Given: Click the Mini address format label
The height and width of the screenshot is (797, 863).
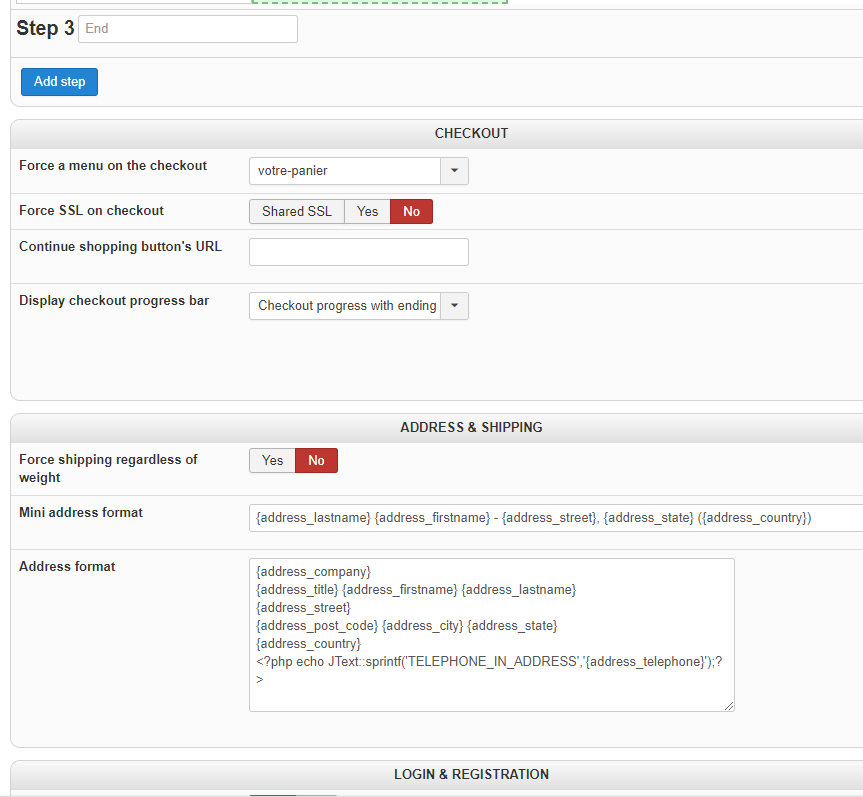Looking at the screenshot, I should pyautogui.click(x=81, y=512).
